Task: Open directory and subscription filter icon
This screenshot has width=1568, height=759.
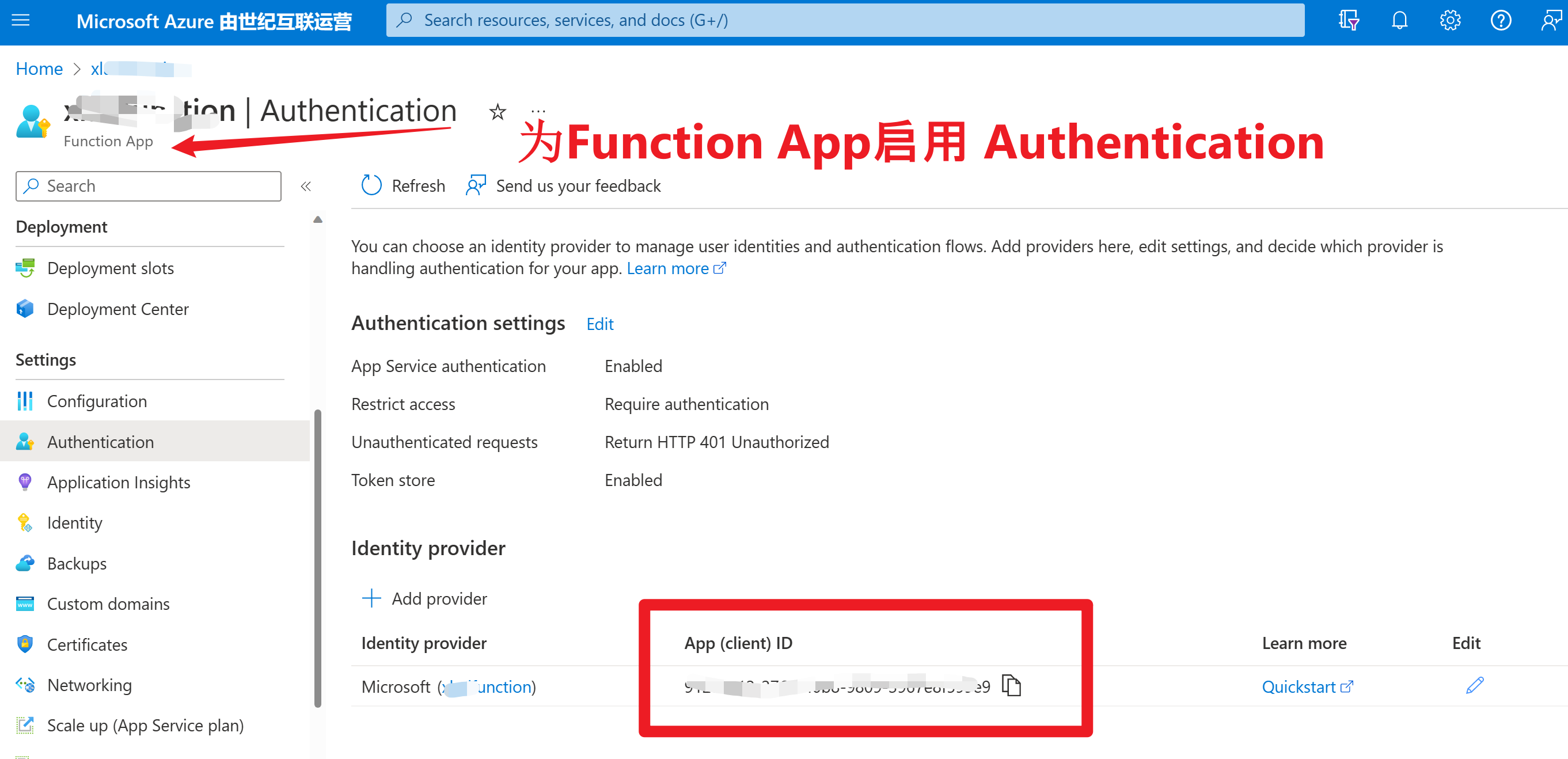Action: (1349, 21)
